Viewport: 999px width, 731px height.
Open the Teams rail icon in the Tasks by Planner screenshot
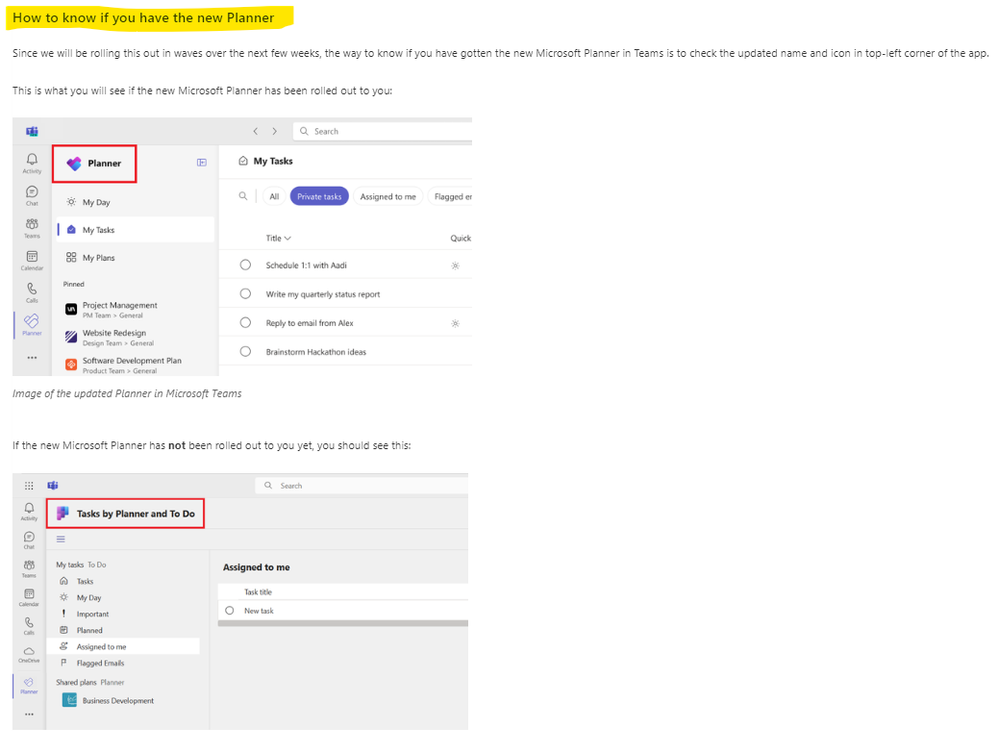coord(29,568)
